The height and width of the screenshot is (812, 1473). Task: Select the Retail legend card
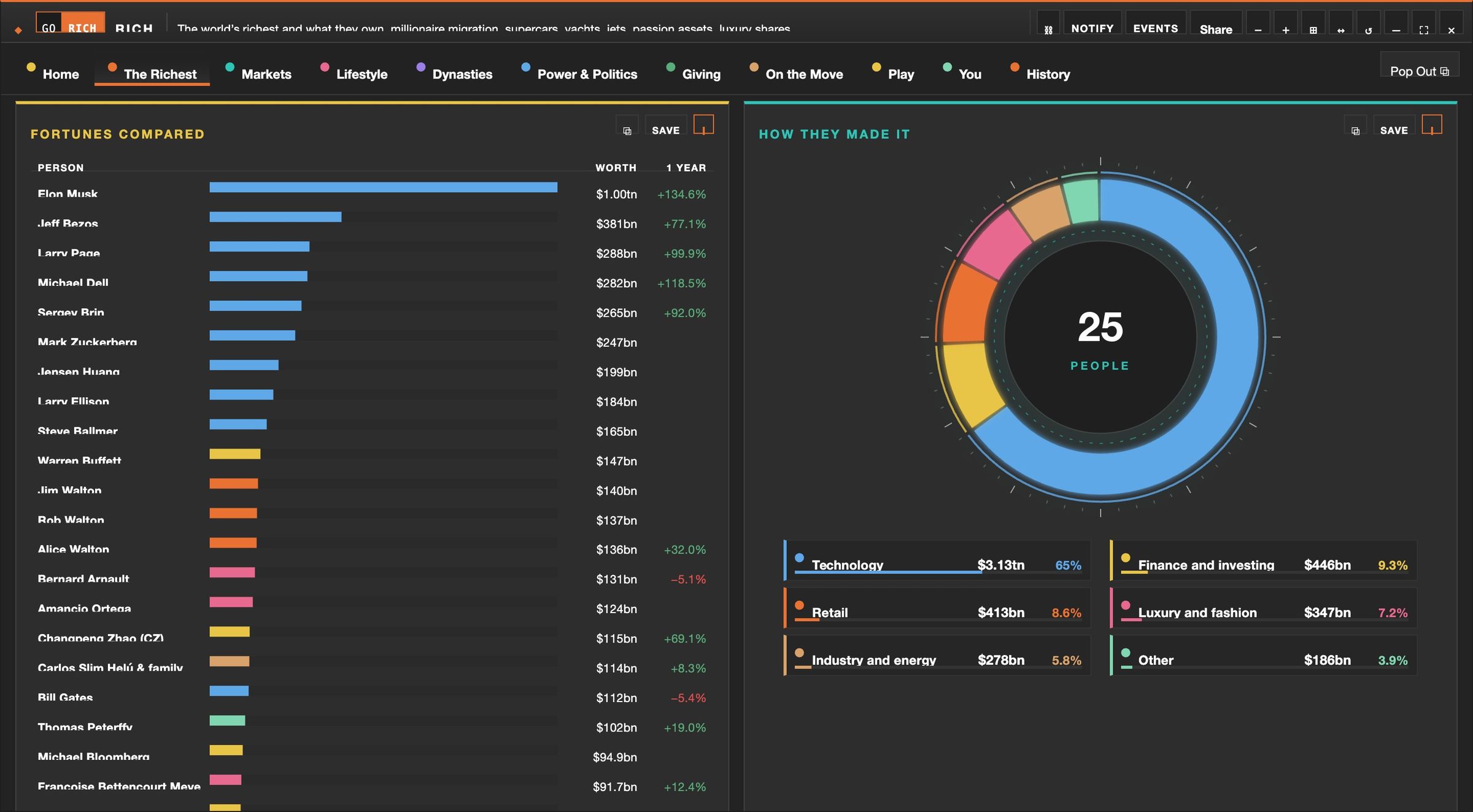937,608
